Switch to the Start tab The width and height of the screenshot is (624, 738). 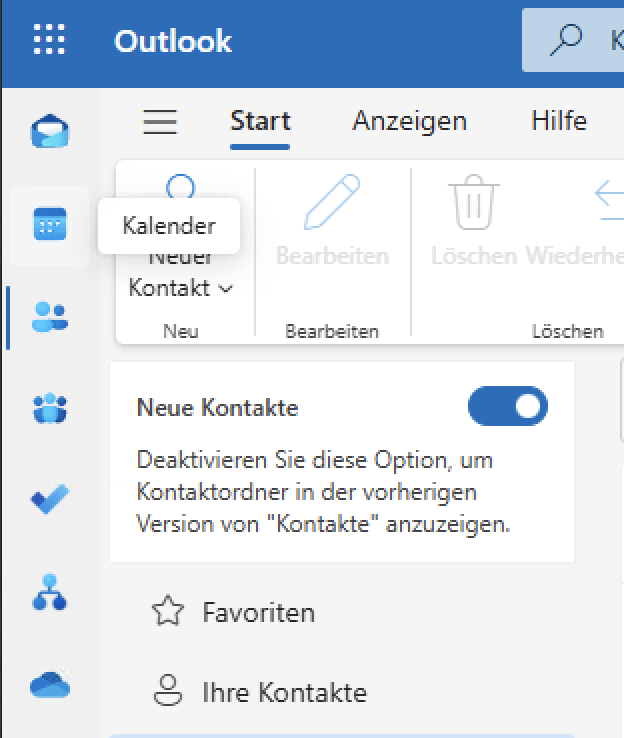pos(260,121)
